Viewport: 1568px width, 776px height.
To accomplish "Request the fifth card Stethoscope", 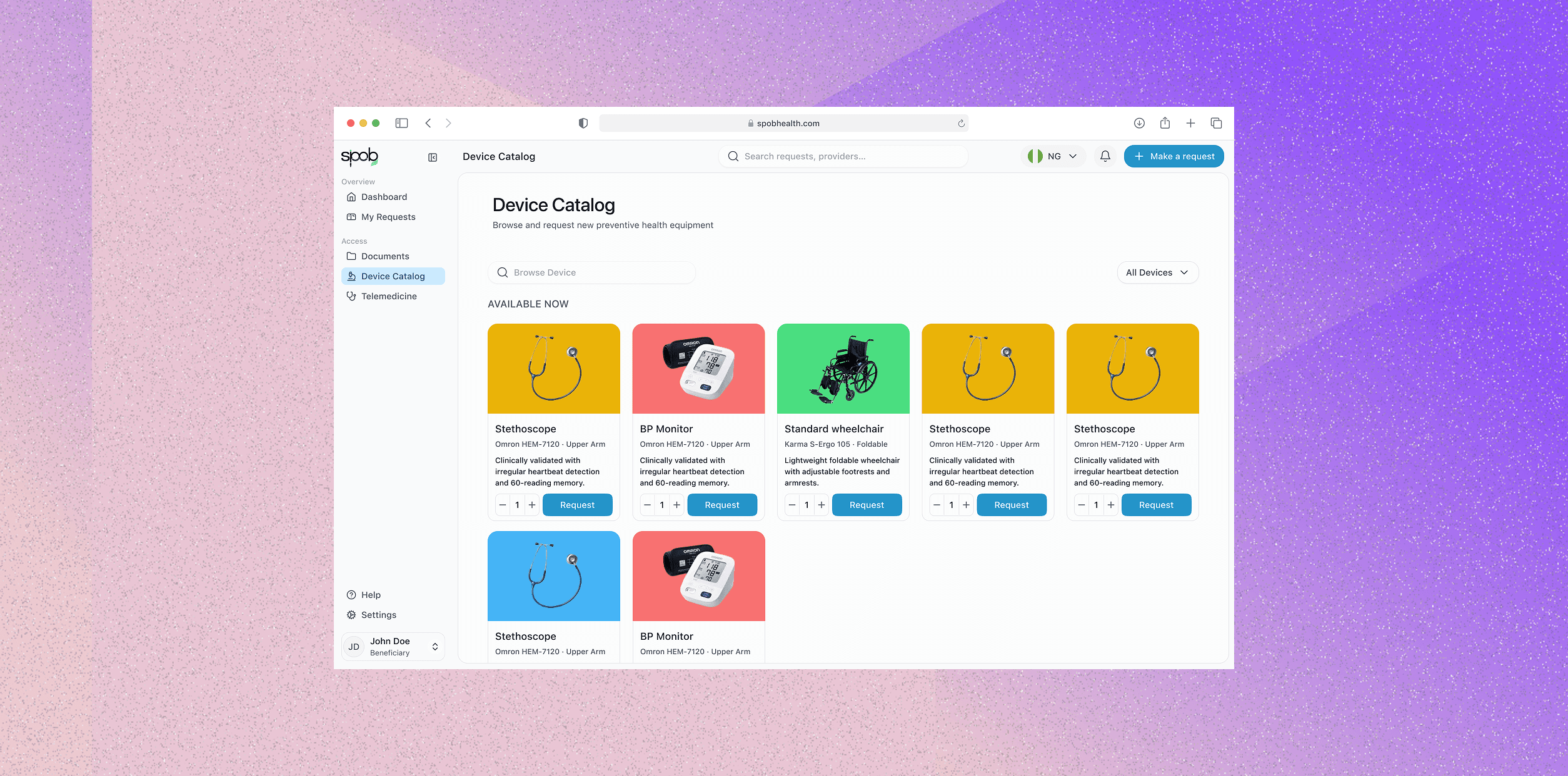I will (1156, 505).
